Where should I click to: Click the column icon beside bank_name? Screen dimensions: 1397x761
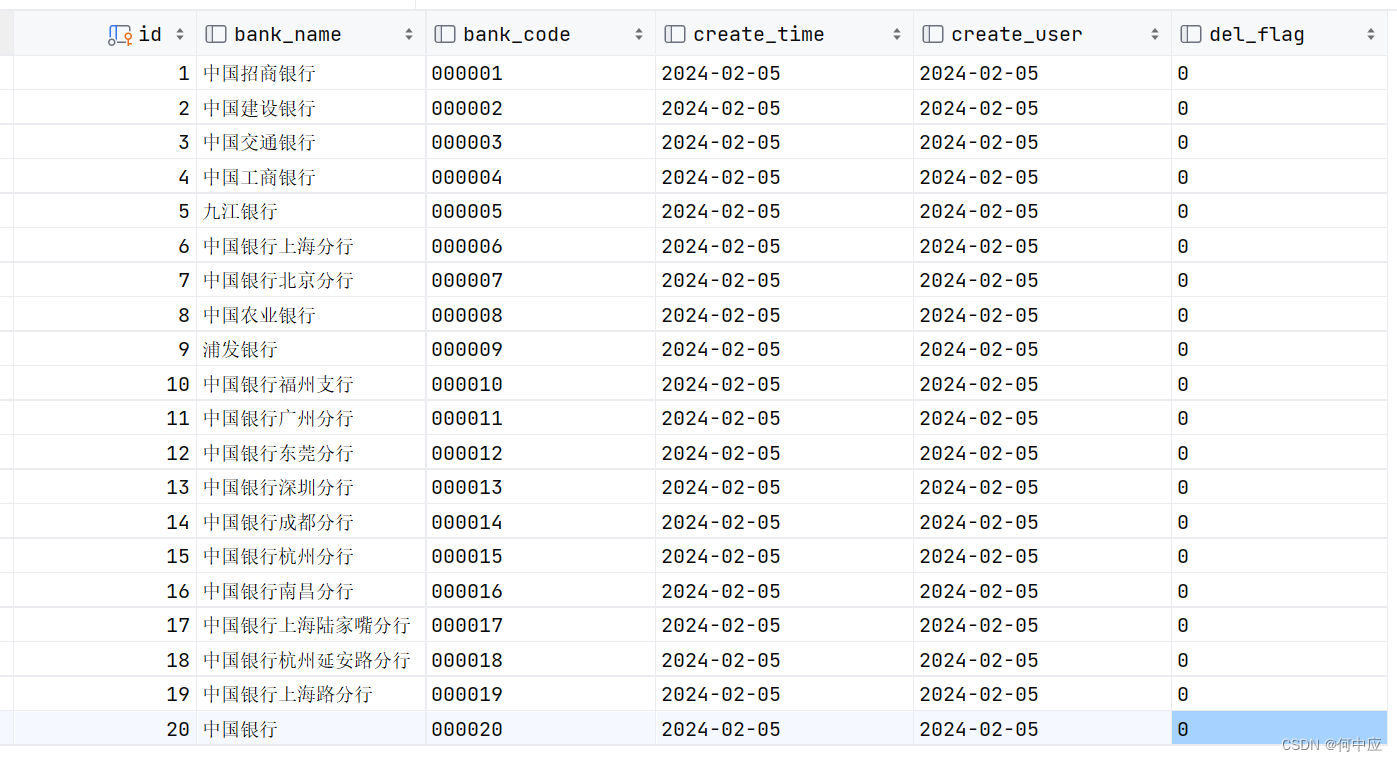click(x=215, y=34)
